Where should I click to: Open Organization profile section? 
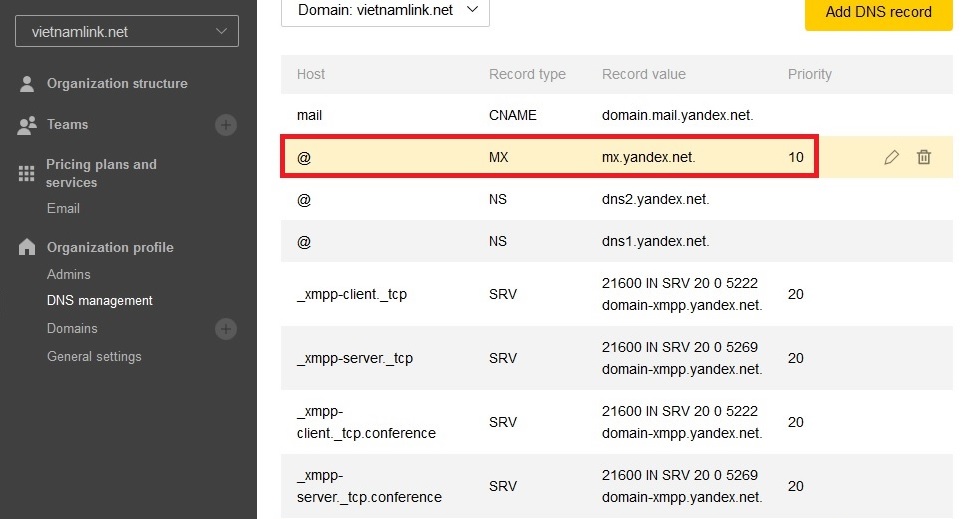(110, 247)
